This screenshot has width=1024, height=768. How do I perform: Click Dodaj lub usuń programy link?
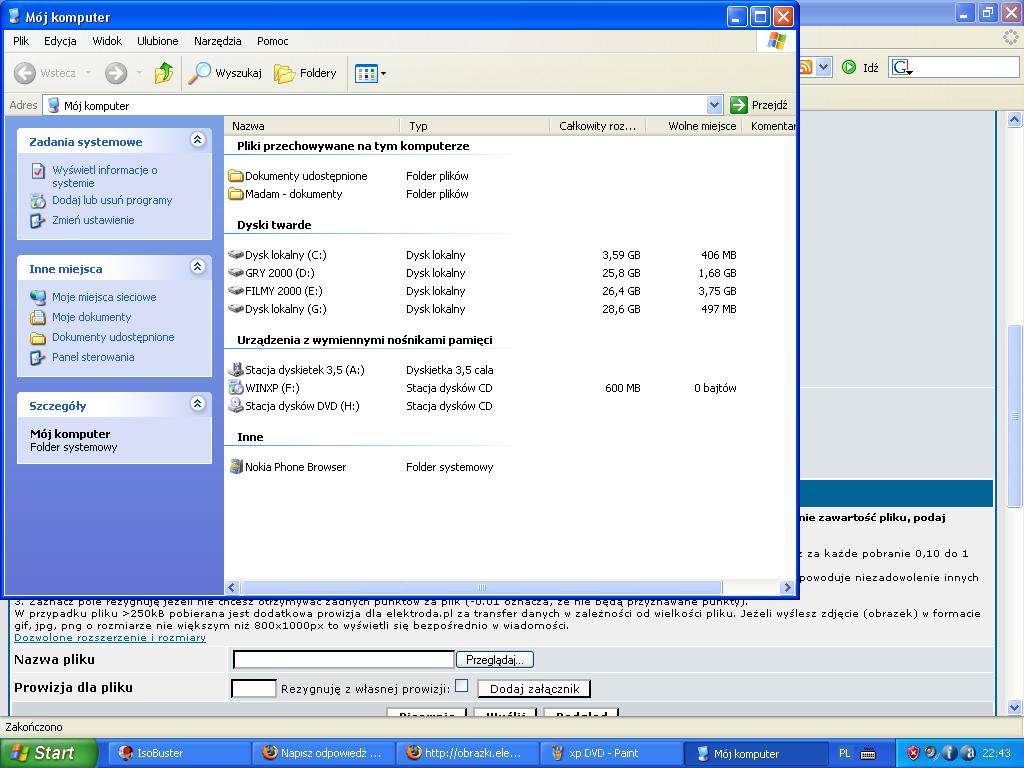(112, 200)
